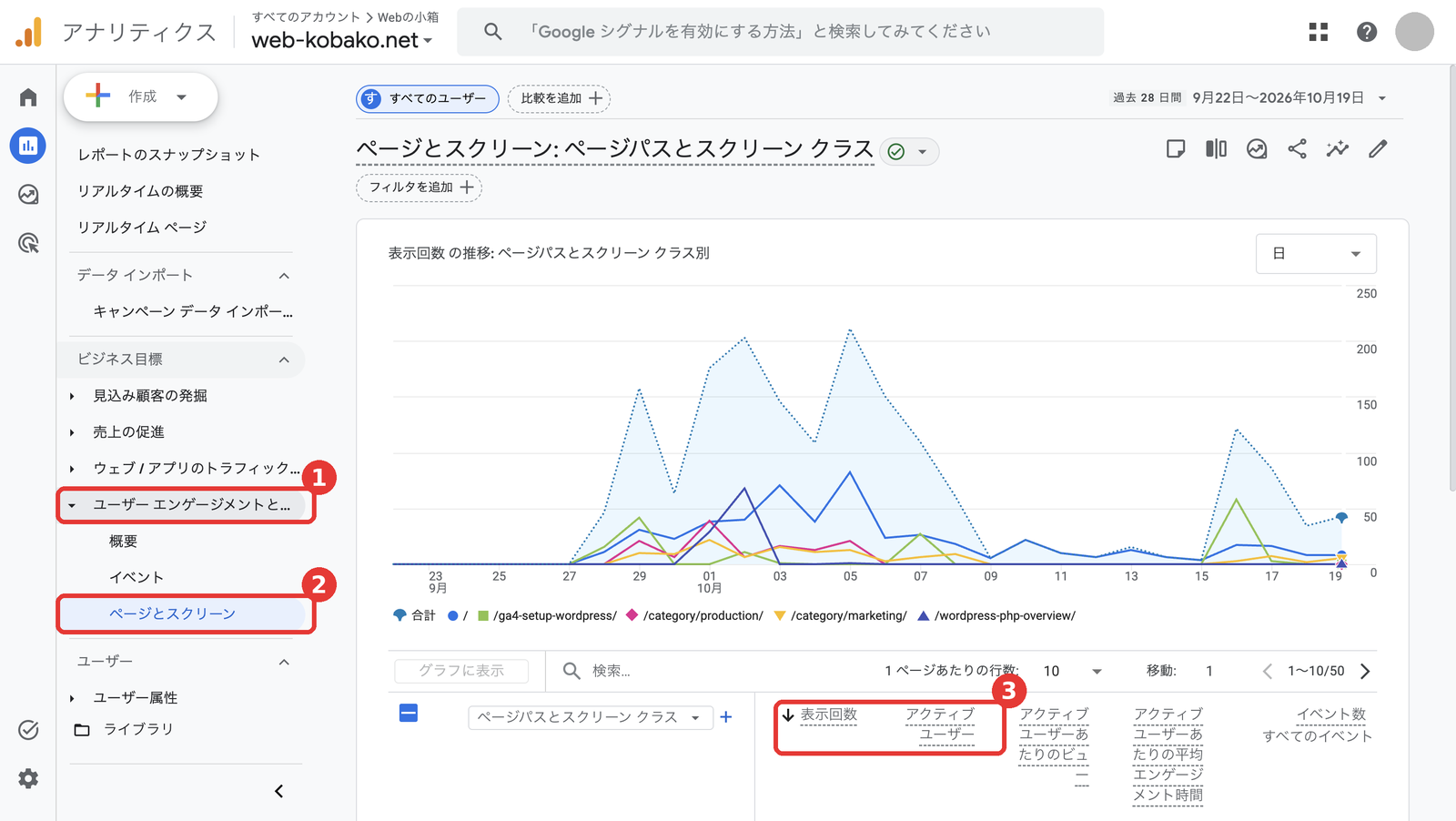Viewport: 1456px width, 821px height.
Task: Open the 日 granularity dropdown
Action: tap(1316, 254)
